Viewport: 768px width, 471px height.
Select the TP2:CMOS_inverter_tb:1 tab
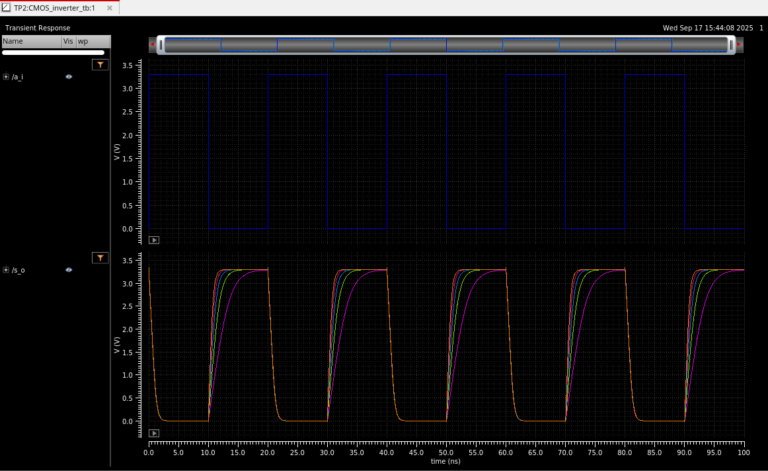[x=54, y=7]
